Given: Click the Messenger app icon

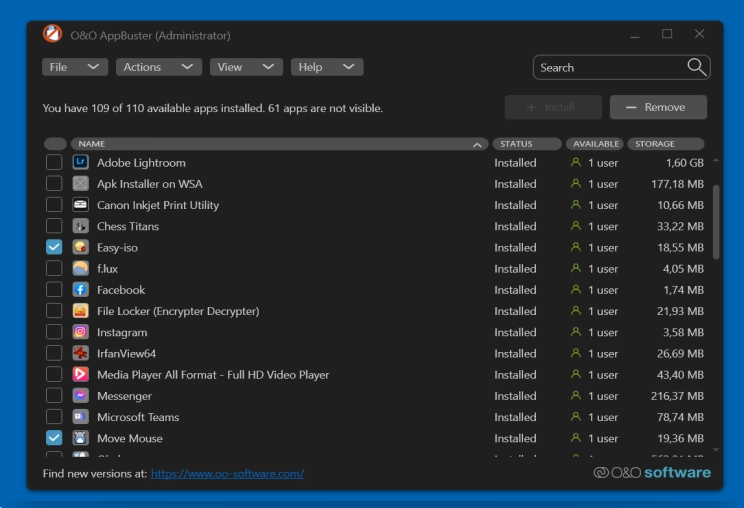Looking at the screenshot, I should pos(81,396).
